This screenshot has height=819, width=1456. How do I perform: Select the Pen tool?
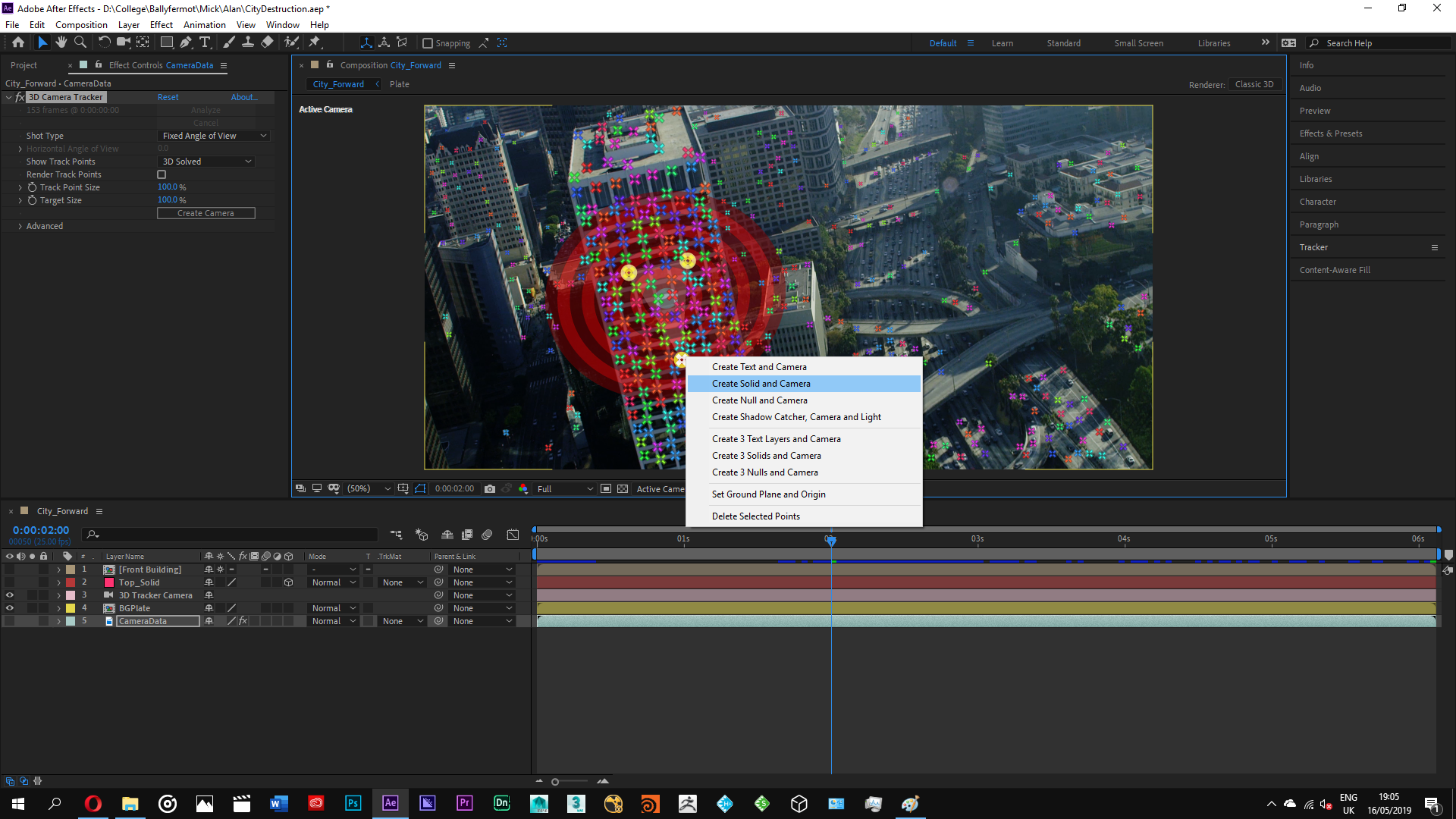pos(186,42)
